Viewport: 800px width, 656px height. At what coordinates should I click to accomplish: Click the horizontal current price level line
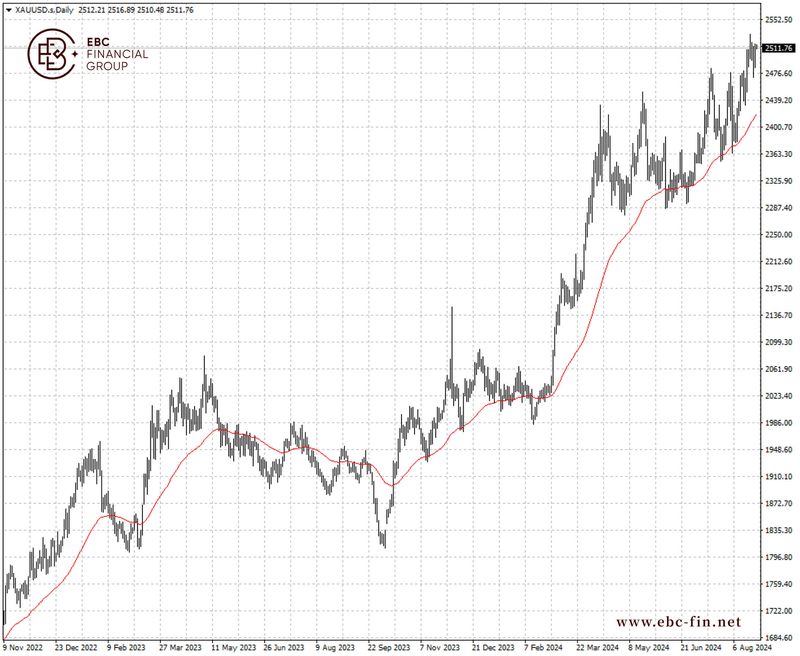[400, 48]
